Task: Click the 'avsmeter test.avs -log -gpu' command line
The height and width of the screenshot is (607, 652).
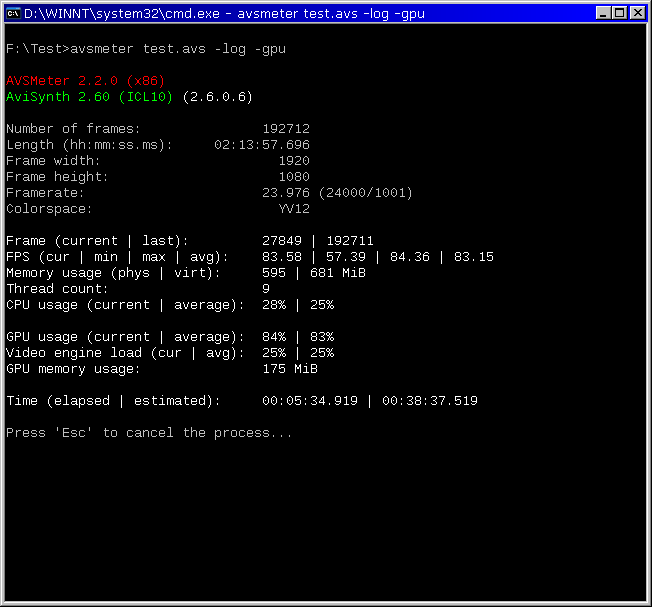Action: pyautogui.click(x=178, y=49)
